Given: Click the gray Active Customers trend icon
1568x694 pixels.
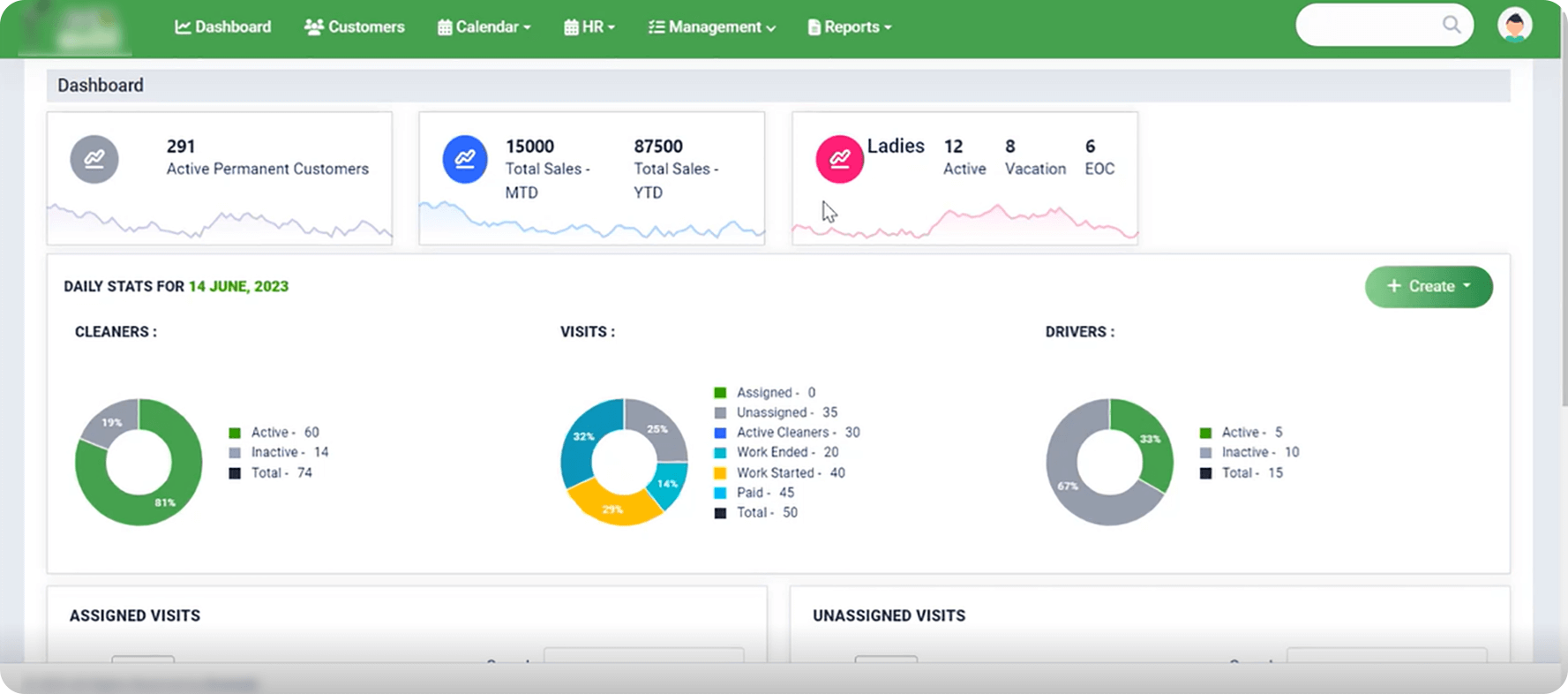Looking at the screenshot, I should click(x=94, y=159).
